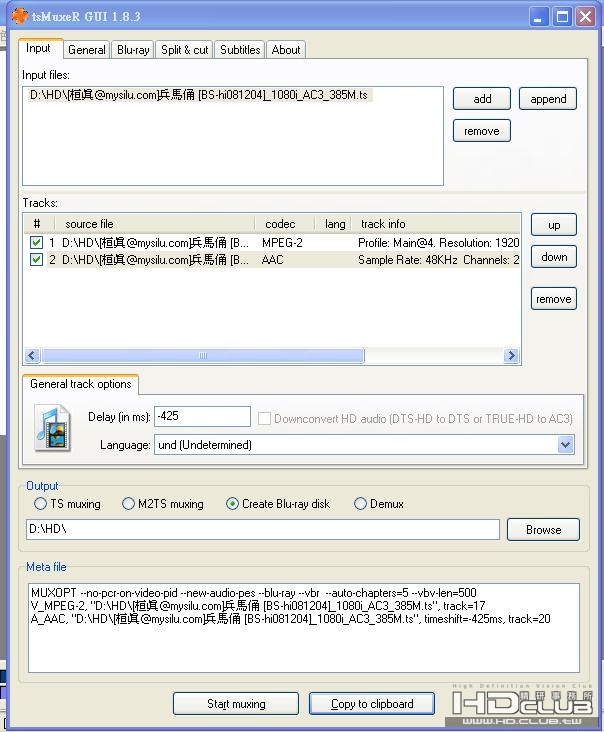Click the audio/video track icon in options

[x=53, y=428]
